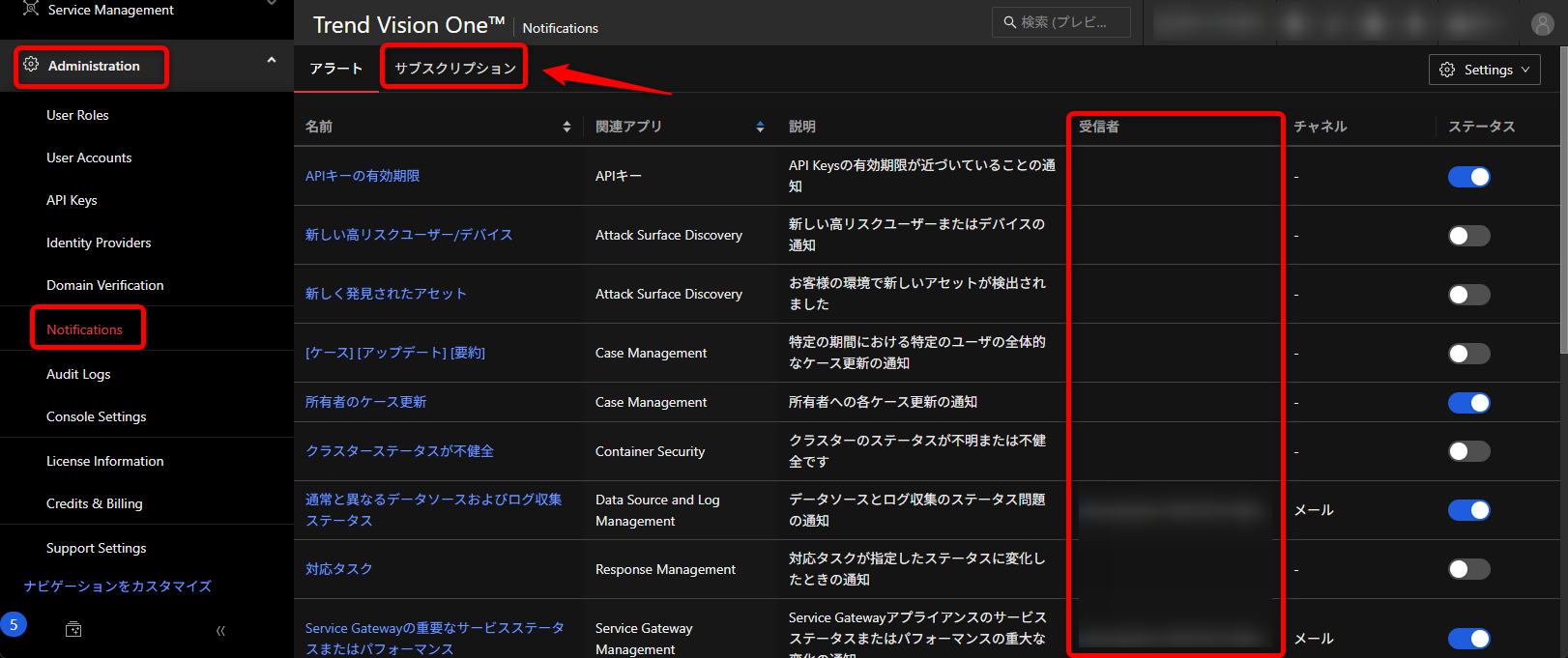Click the 受信者 column header
1568x658 pixels.
pos(1099,127)
